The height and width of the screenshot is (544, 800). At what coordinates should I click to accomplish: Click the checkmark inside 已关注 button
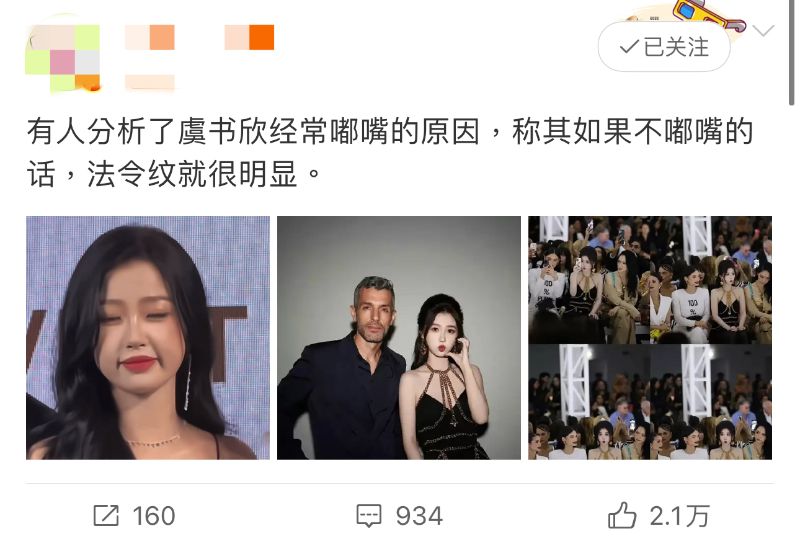coord(629,47)
